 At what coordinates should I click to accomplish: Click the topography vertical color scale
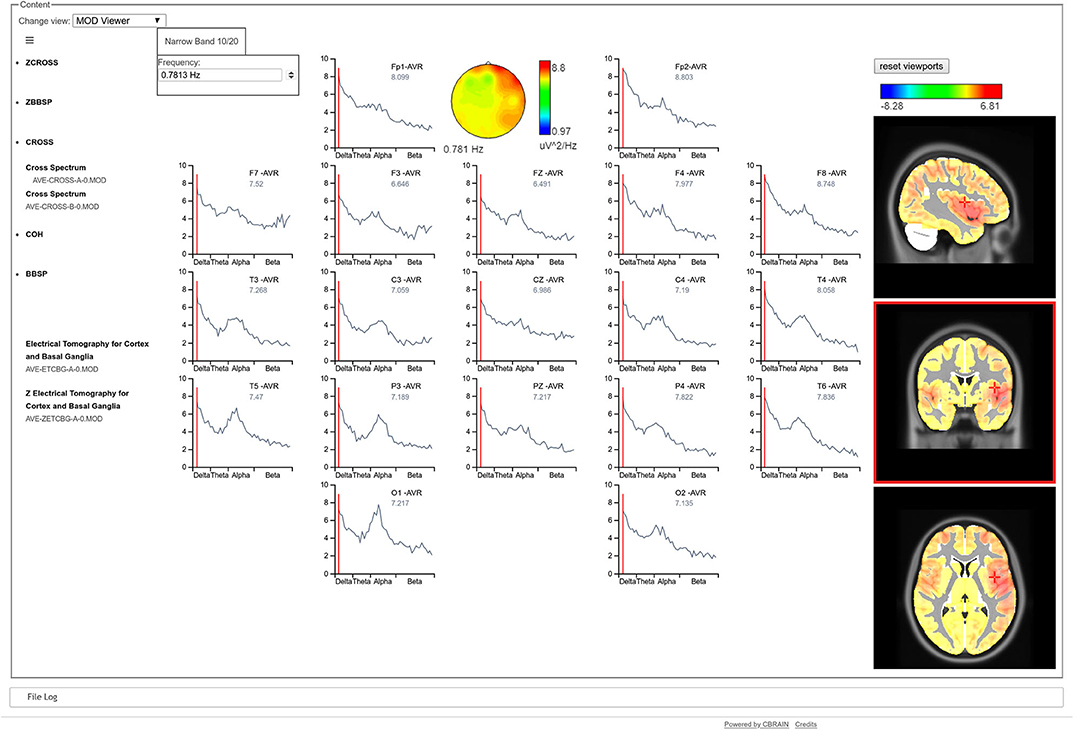545,98
